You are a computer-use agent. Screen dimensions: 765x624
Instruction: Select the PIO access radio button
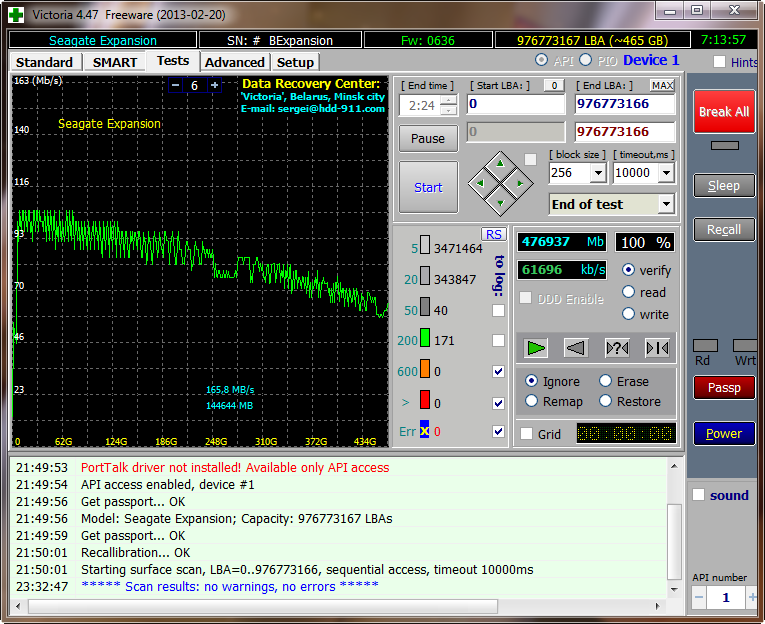click(x=585, y=60)
